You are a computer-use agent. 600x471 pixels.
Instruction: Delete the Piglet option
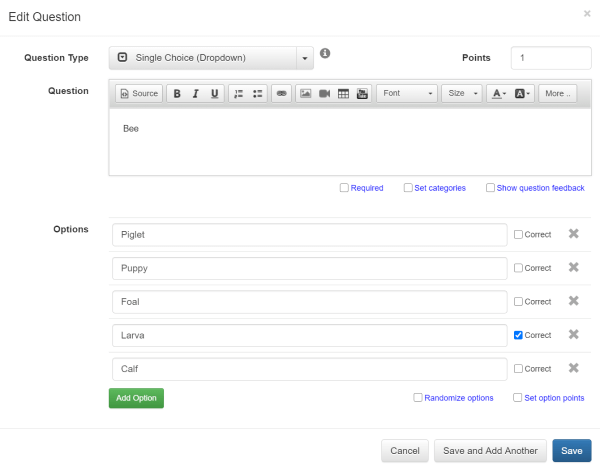point(574,234)
